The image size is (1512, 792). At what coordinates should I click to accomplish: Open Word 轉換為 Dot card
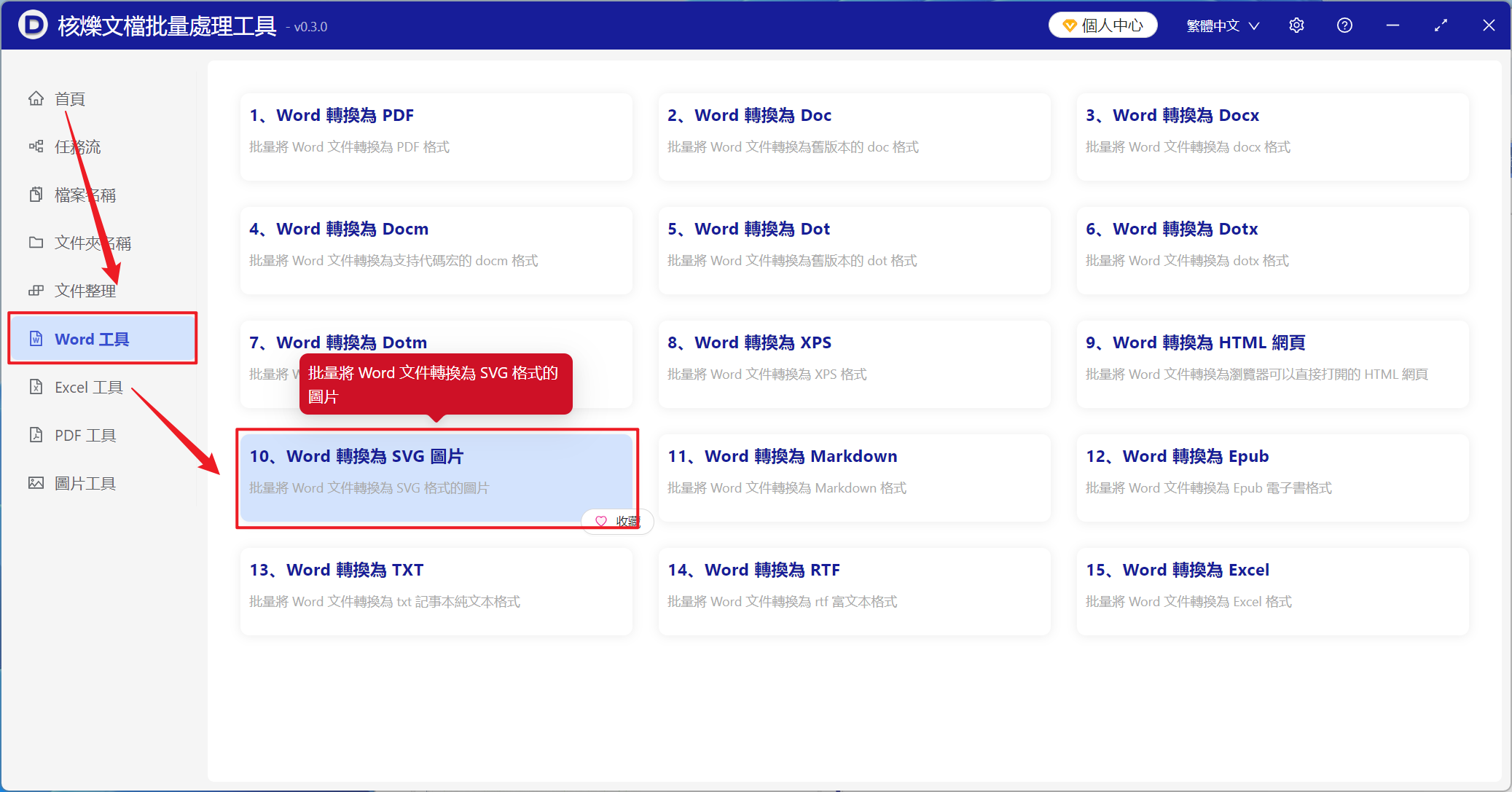(855, 251)
